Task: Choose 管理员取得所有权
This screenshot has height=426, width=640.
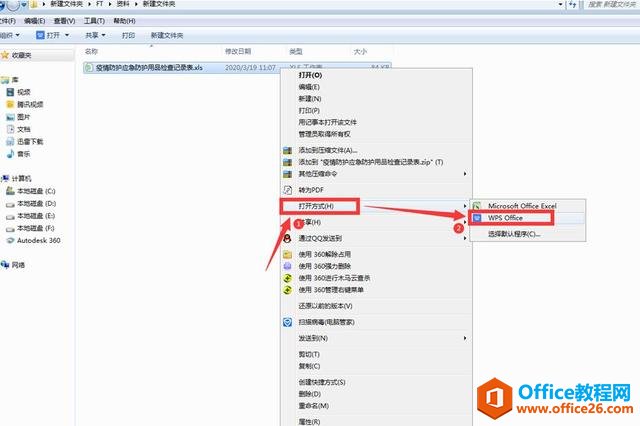Action: point(324,134)
